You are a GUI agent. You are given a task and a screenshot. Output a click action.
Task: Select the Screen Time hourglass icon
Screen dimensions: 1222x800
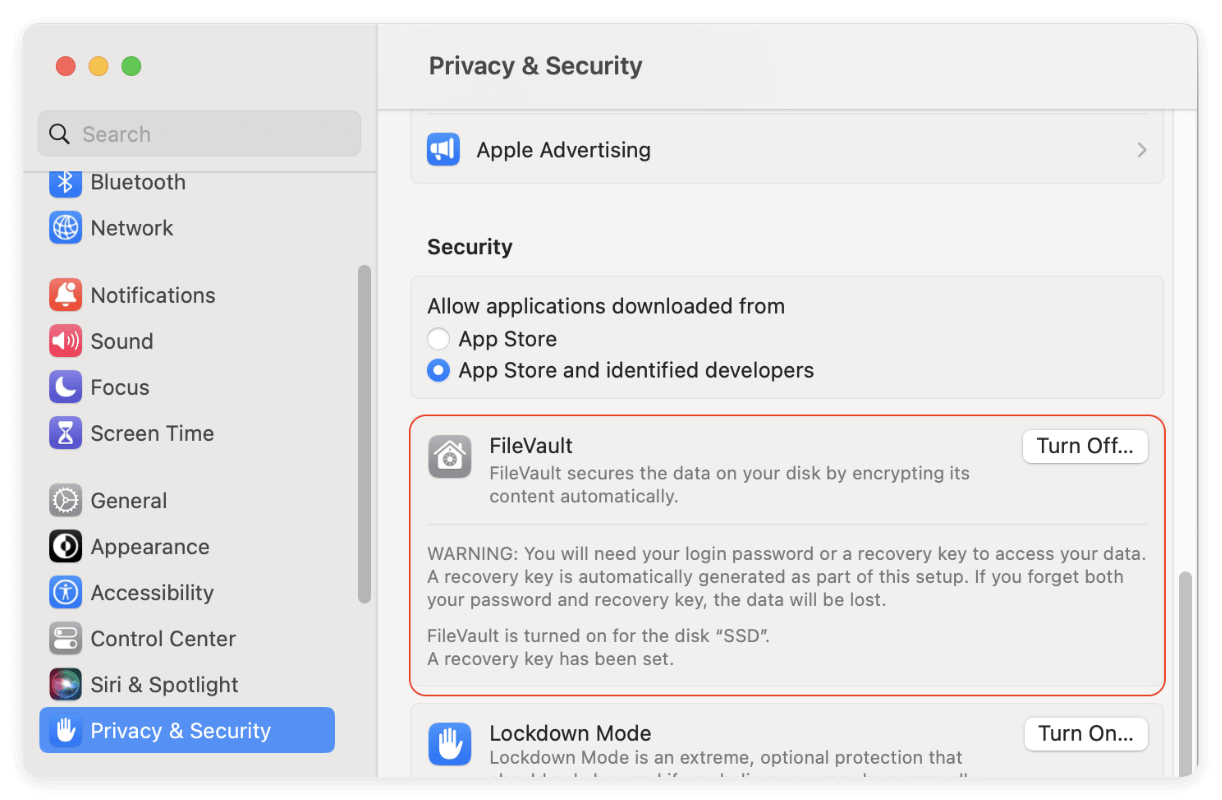65,433
